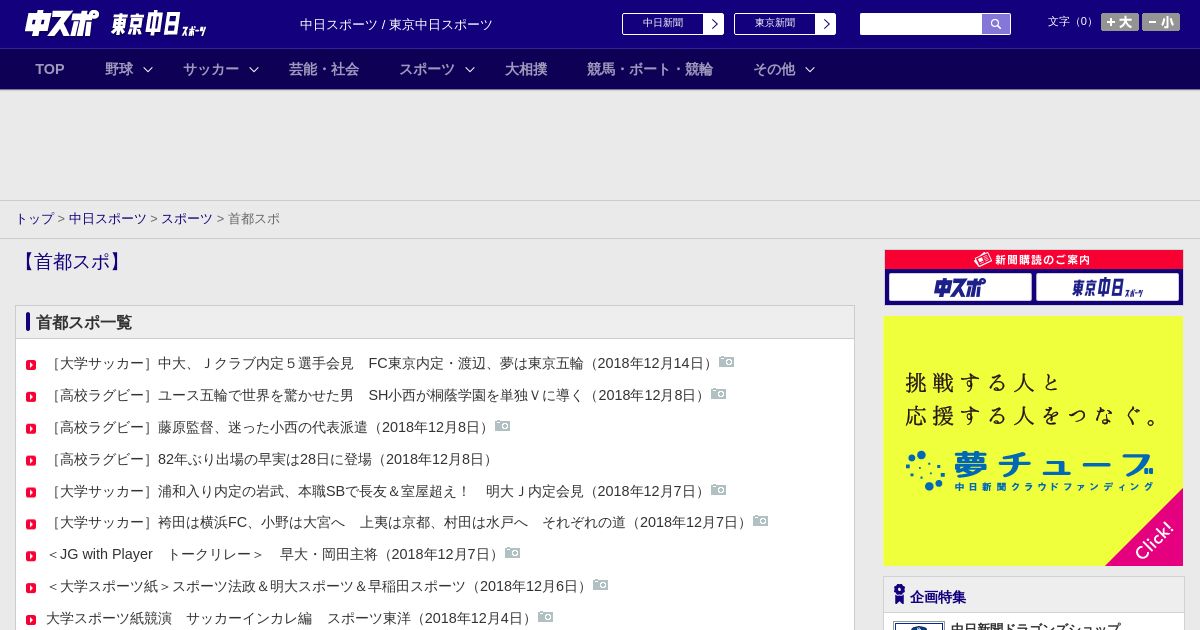
Task: Open the スポーツ menu
Action: (427, 69)
